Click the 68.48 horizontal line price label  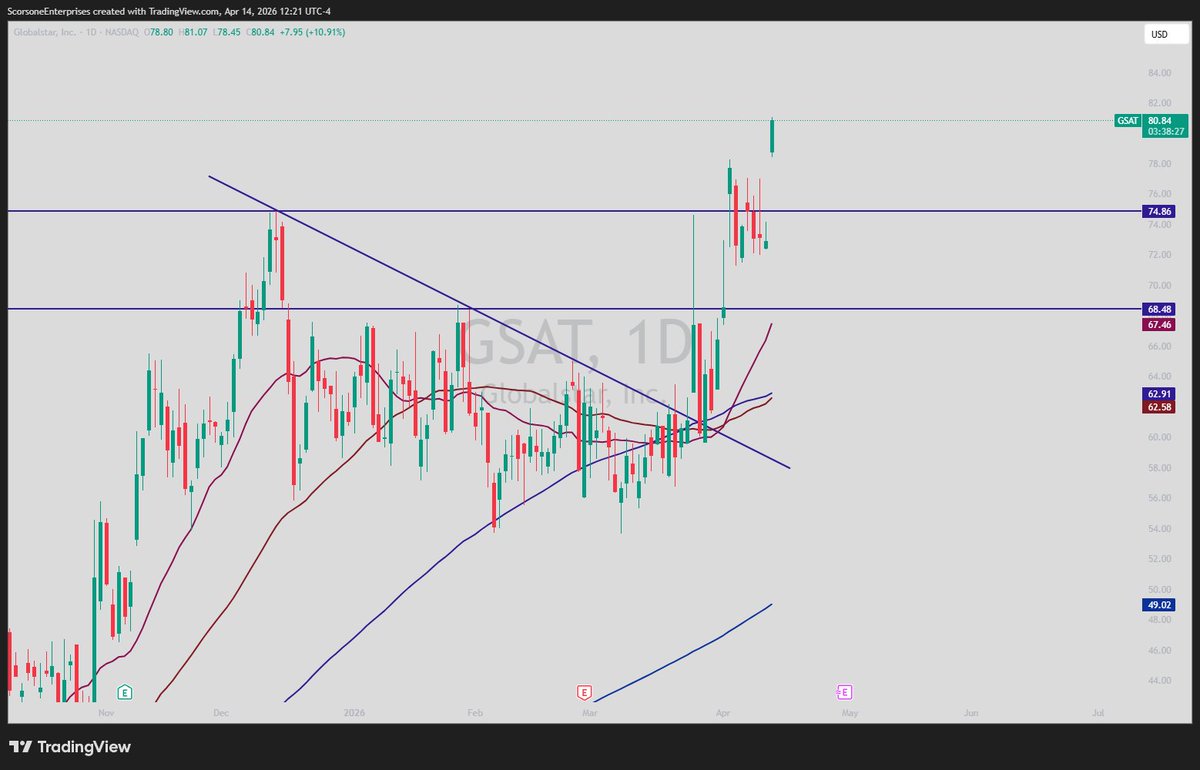tap(1160, 309)
